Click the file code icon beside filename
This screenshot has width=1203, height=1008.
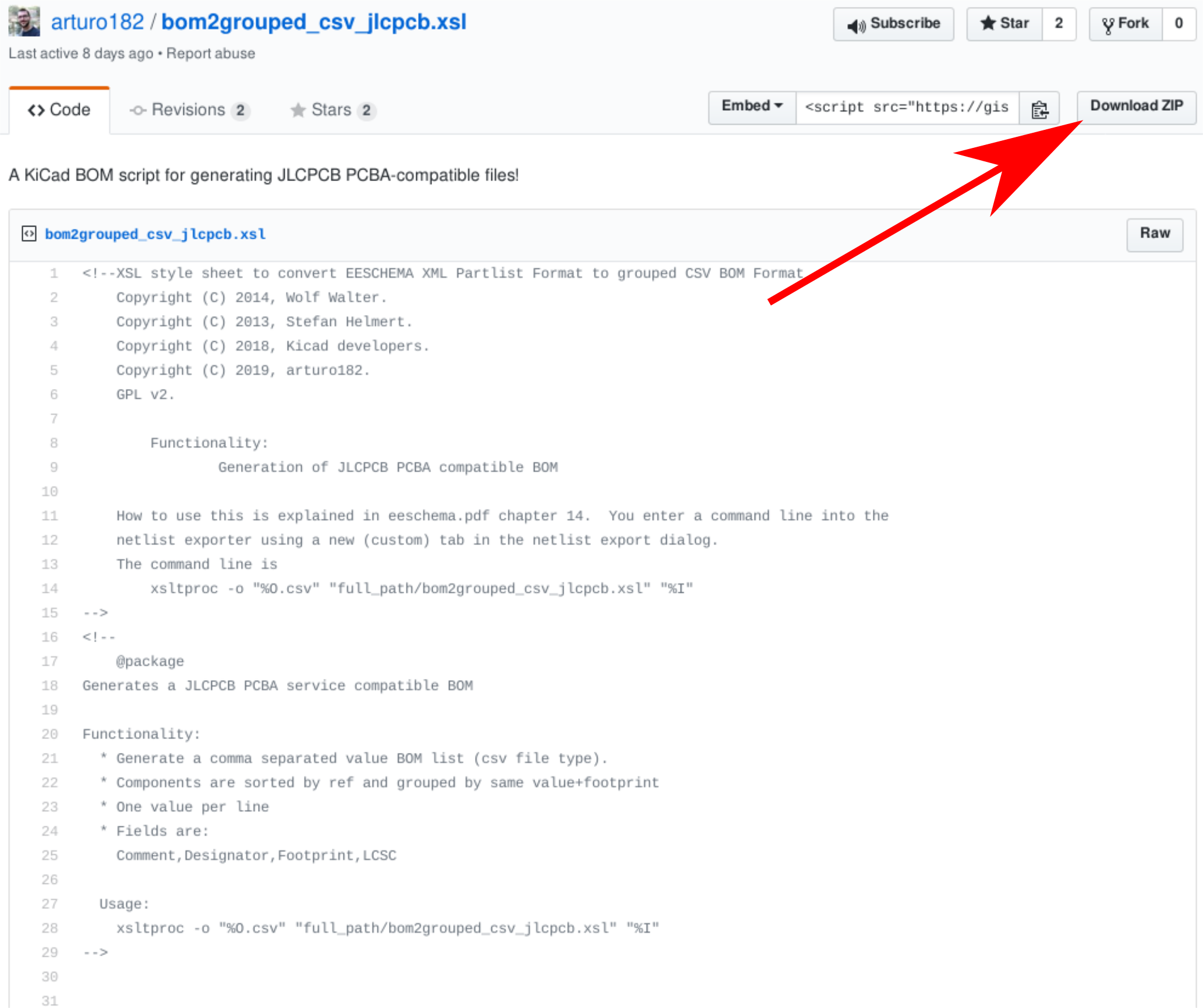29,234
